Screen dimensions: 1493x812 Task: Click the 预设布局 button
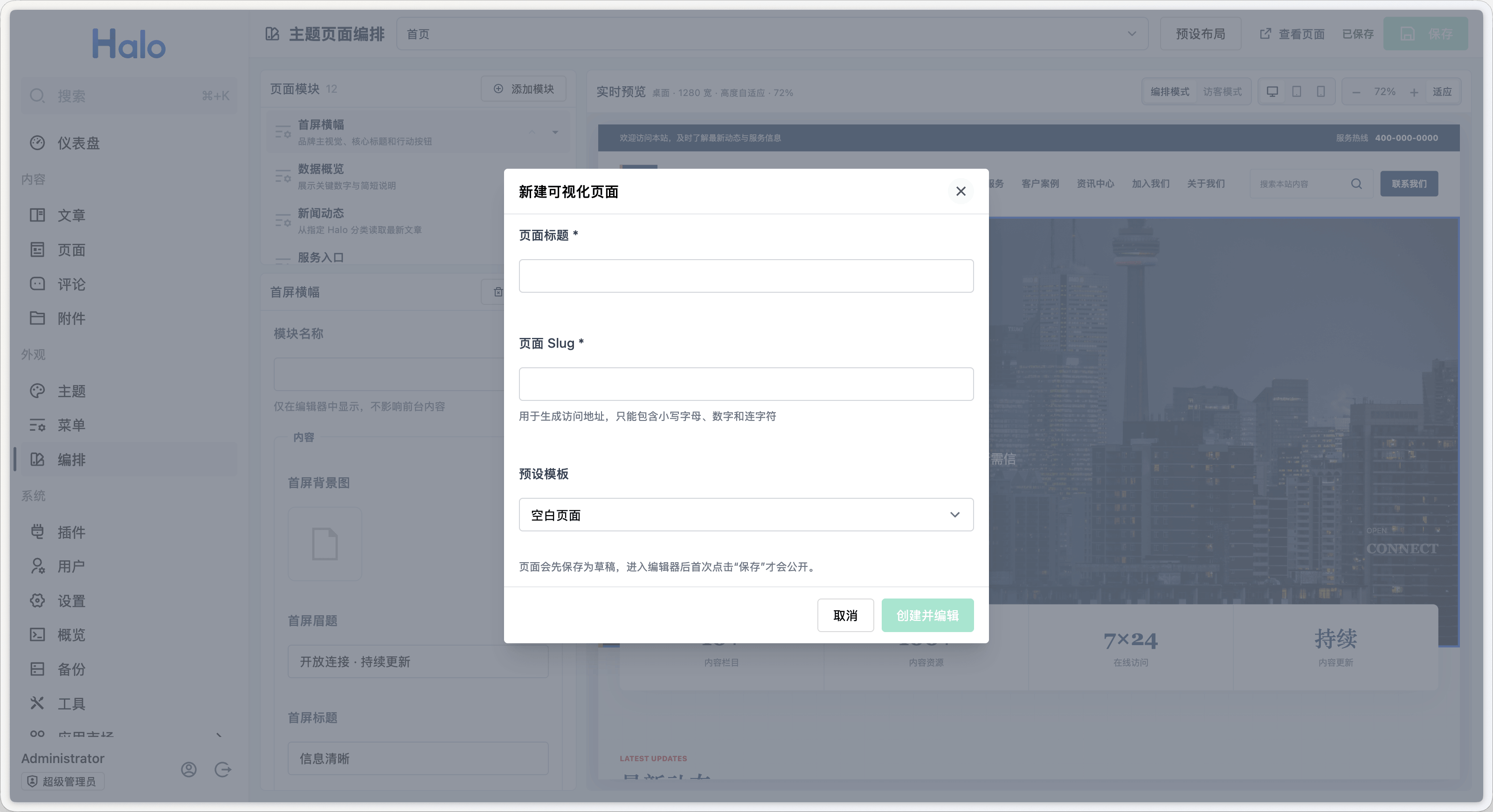tap(1200, 34)
